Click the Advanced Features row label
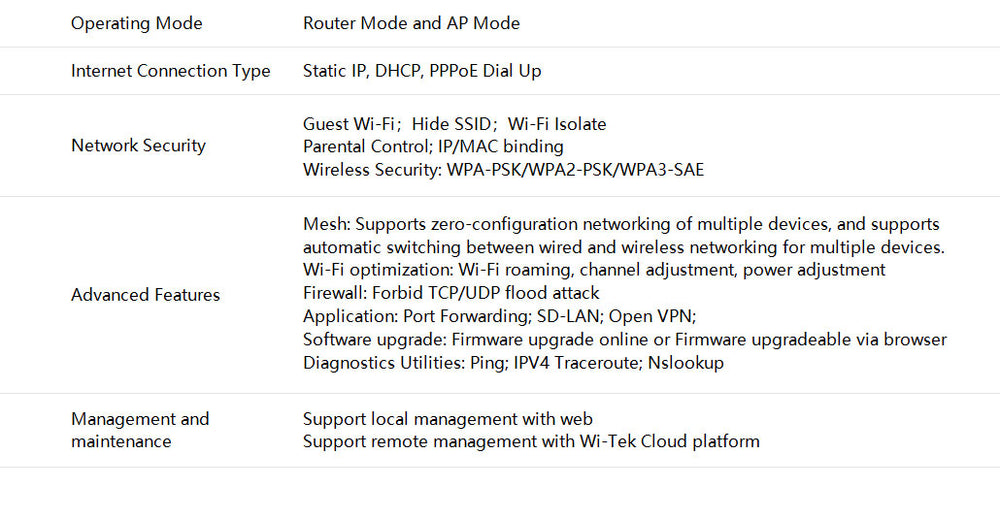 [x=145, y=295]
